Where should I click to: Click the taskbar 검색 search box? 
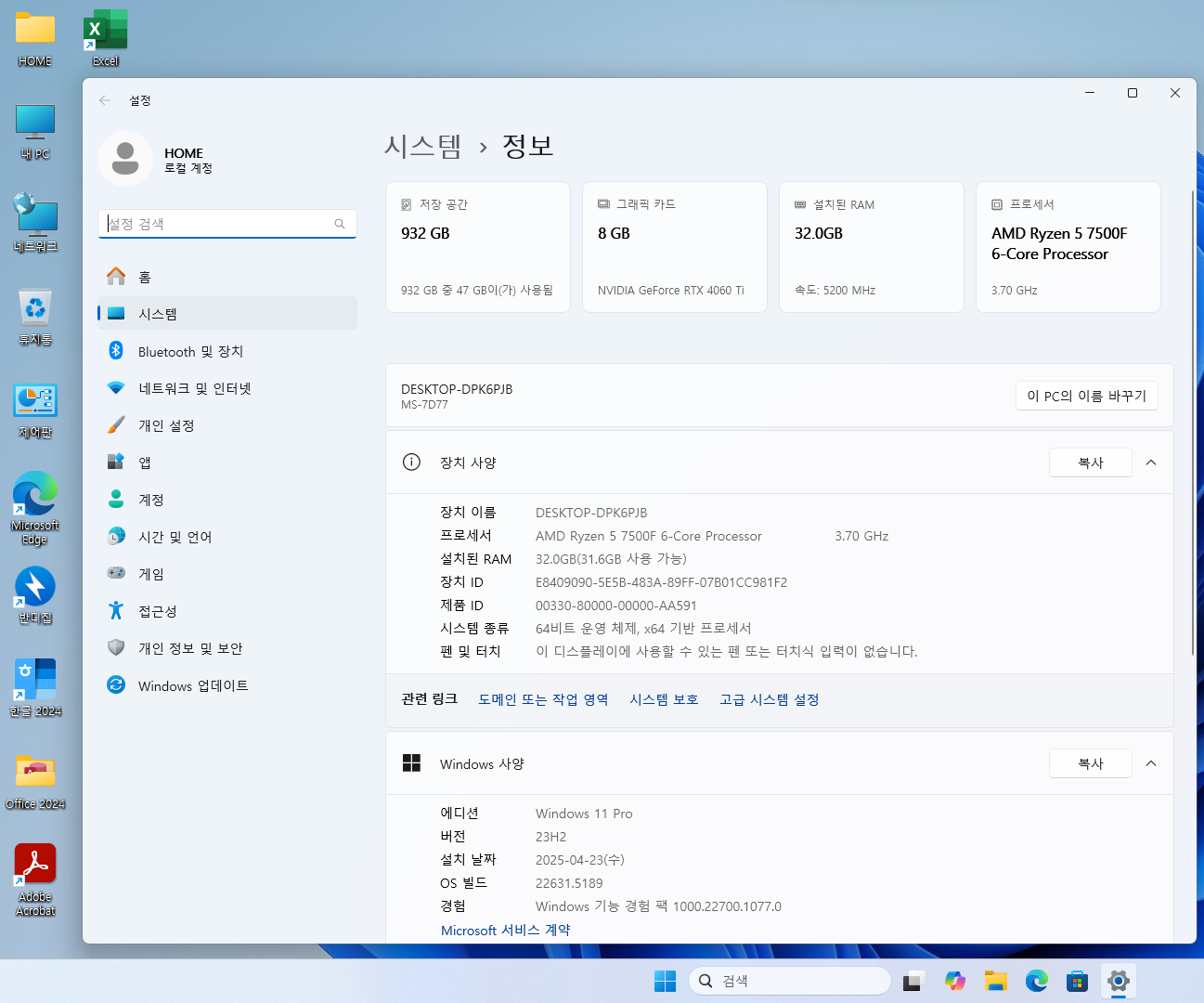coord(790,981)
